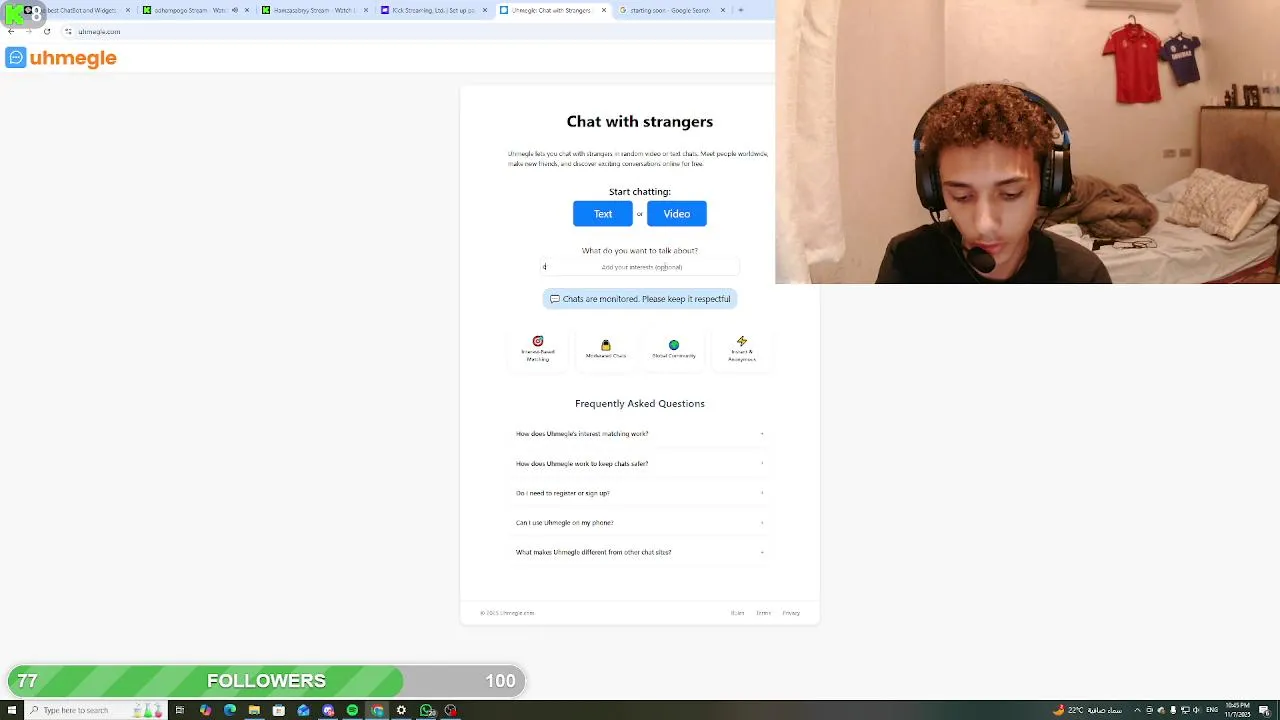Close the Uhmegle Chat with Strangers tab
This screenshot has height=720, width=1280.
pos(604,10)
